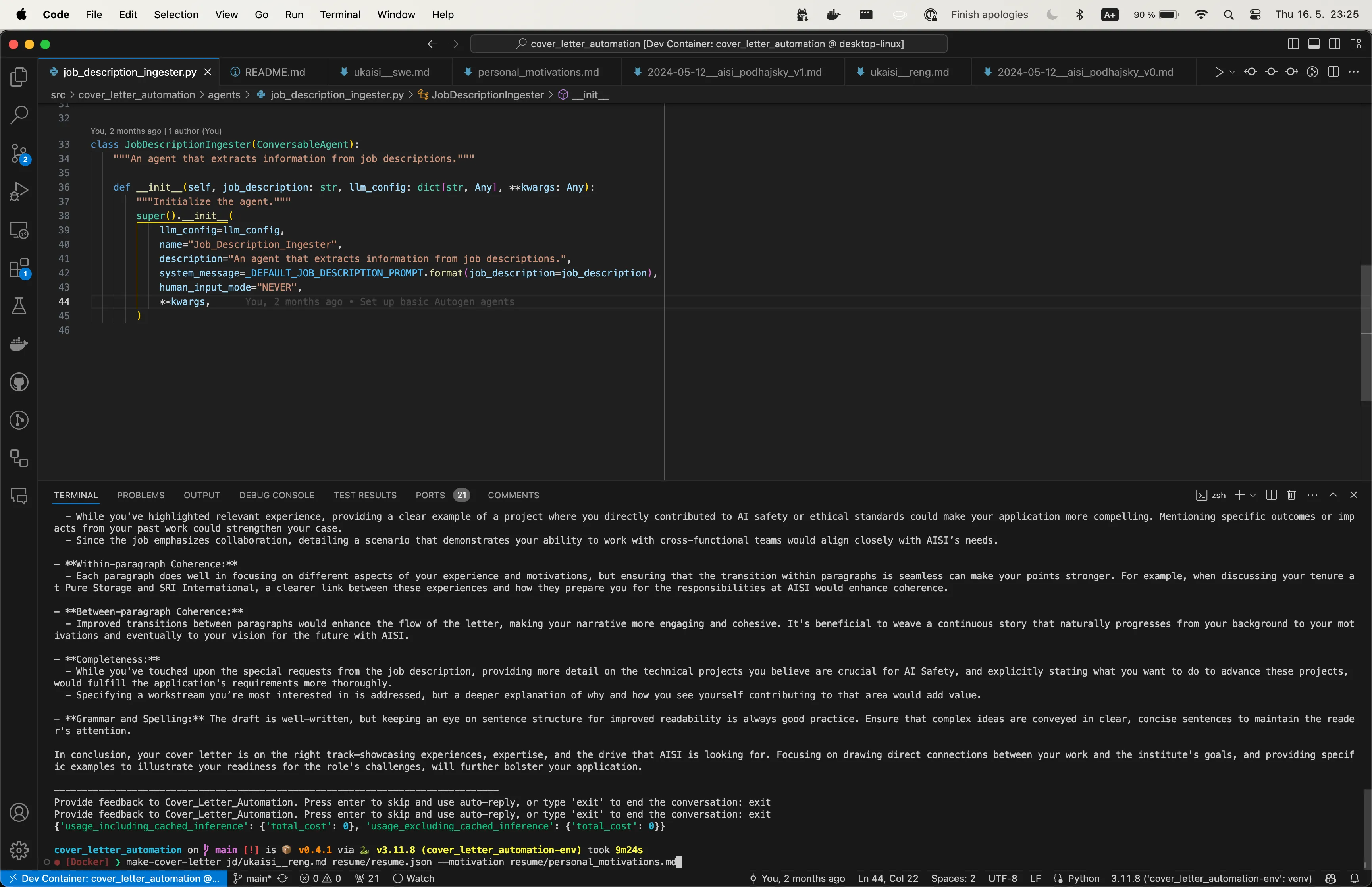Kill terminal with trash icon

coord(1291,496)
